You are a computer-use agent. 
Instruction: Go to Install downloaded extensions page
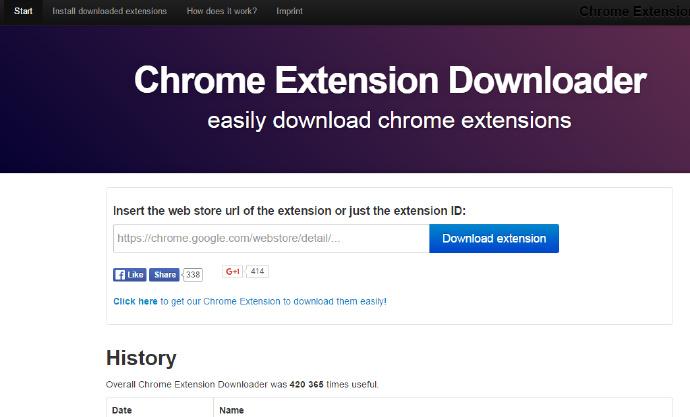pos(109,11)
